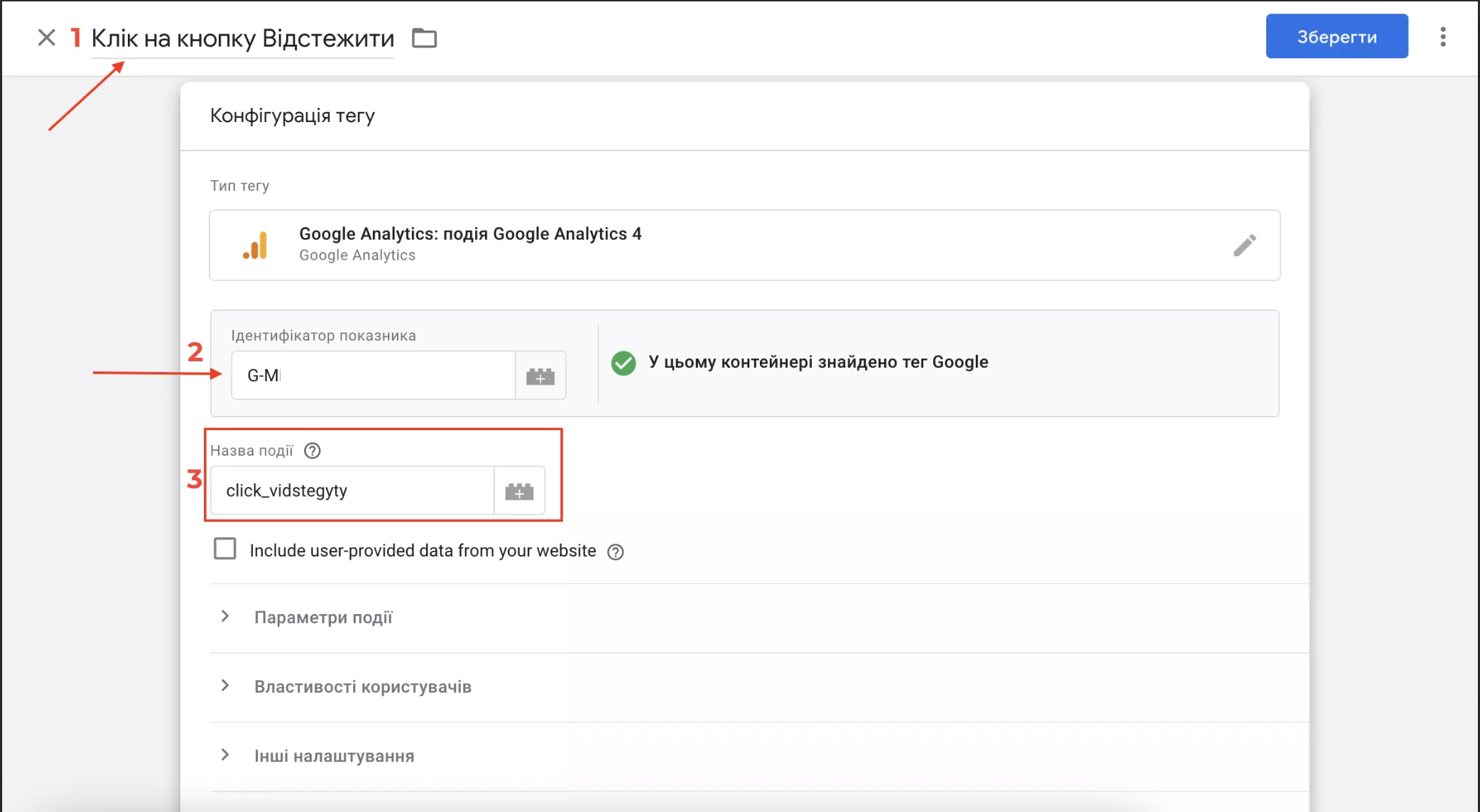This screenshot has width=1480, height=812.
Task: Click the event name field click_vidstegyty
Action: click(x=352, y=490)
